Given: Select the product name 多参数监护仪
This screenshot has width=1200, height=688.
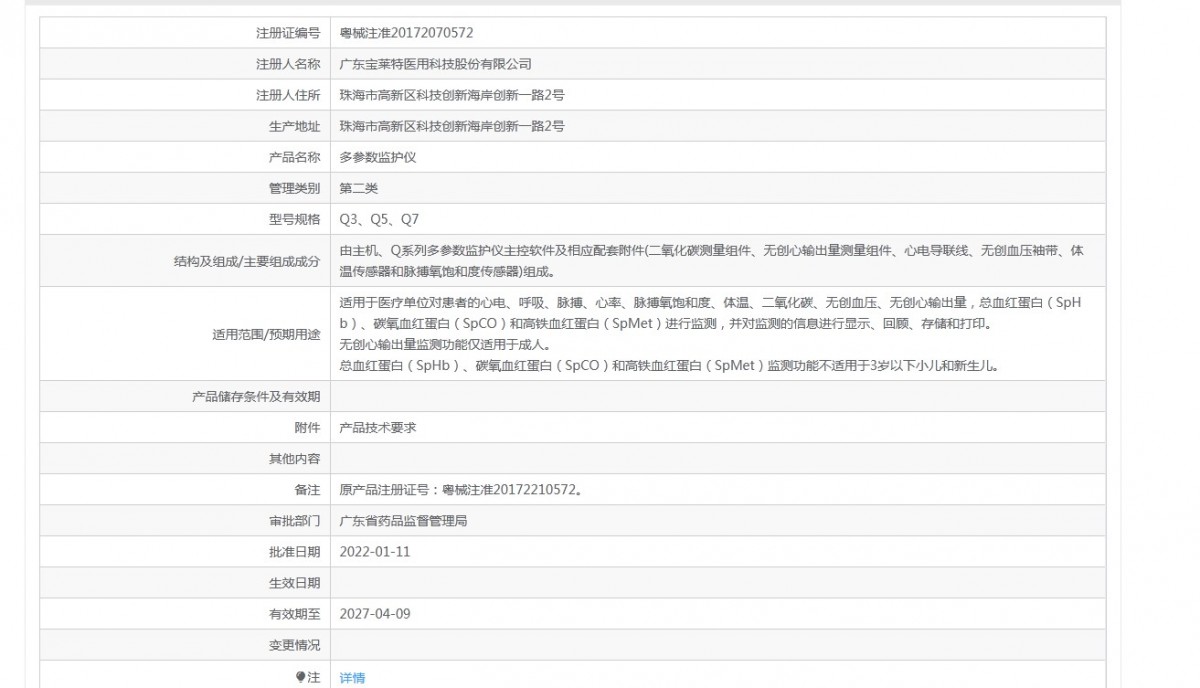Looking at the screenshot, I should (378, 157).
